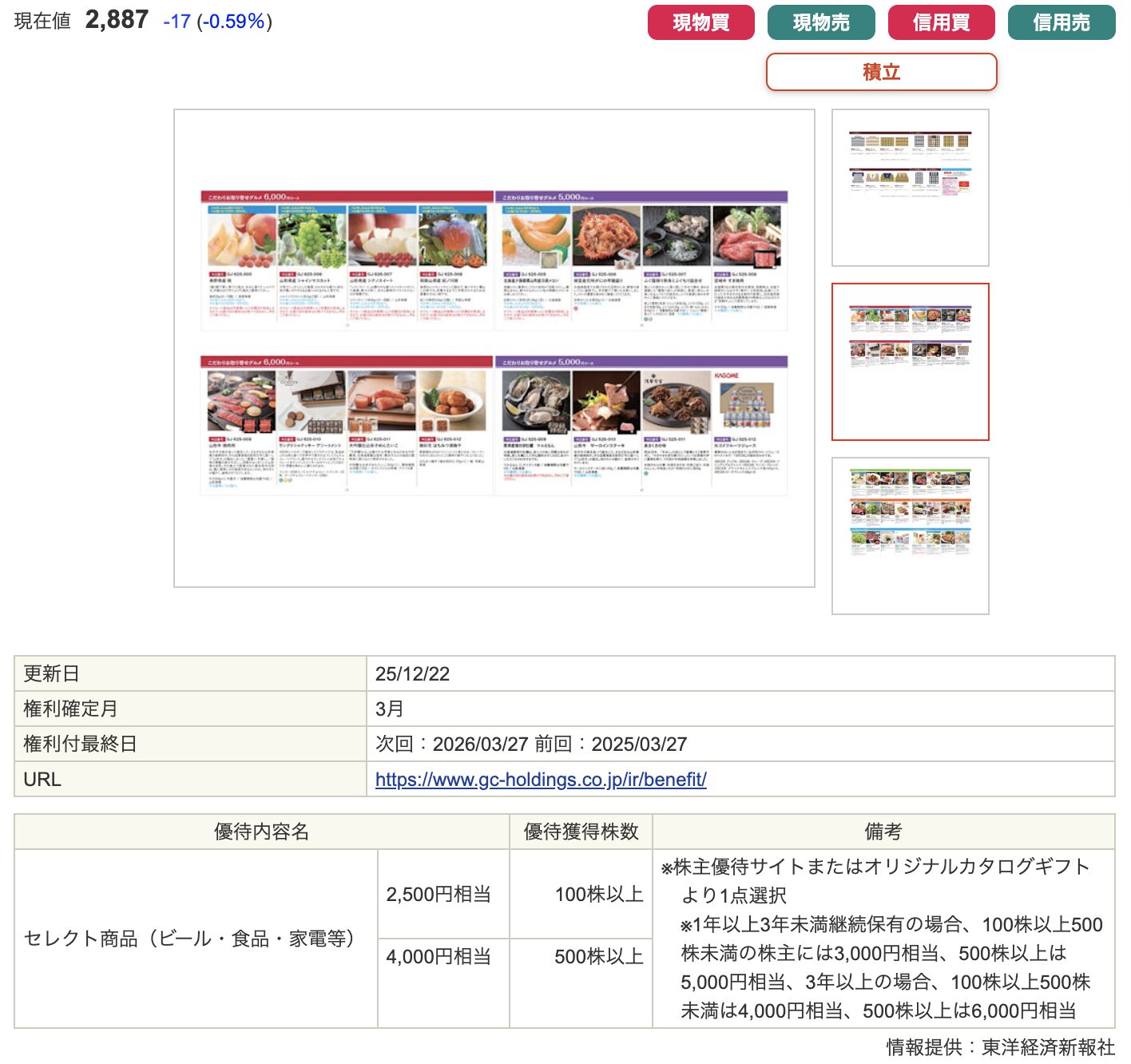
Task: Select the red-outlined second catalog thumbnail
Action: tap(910, 361)
